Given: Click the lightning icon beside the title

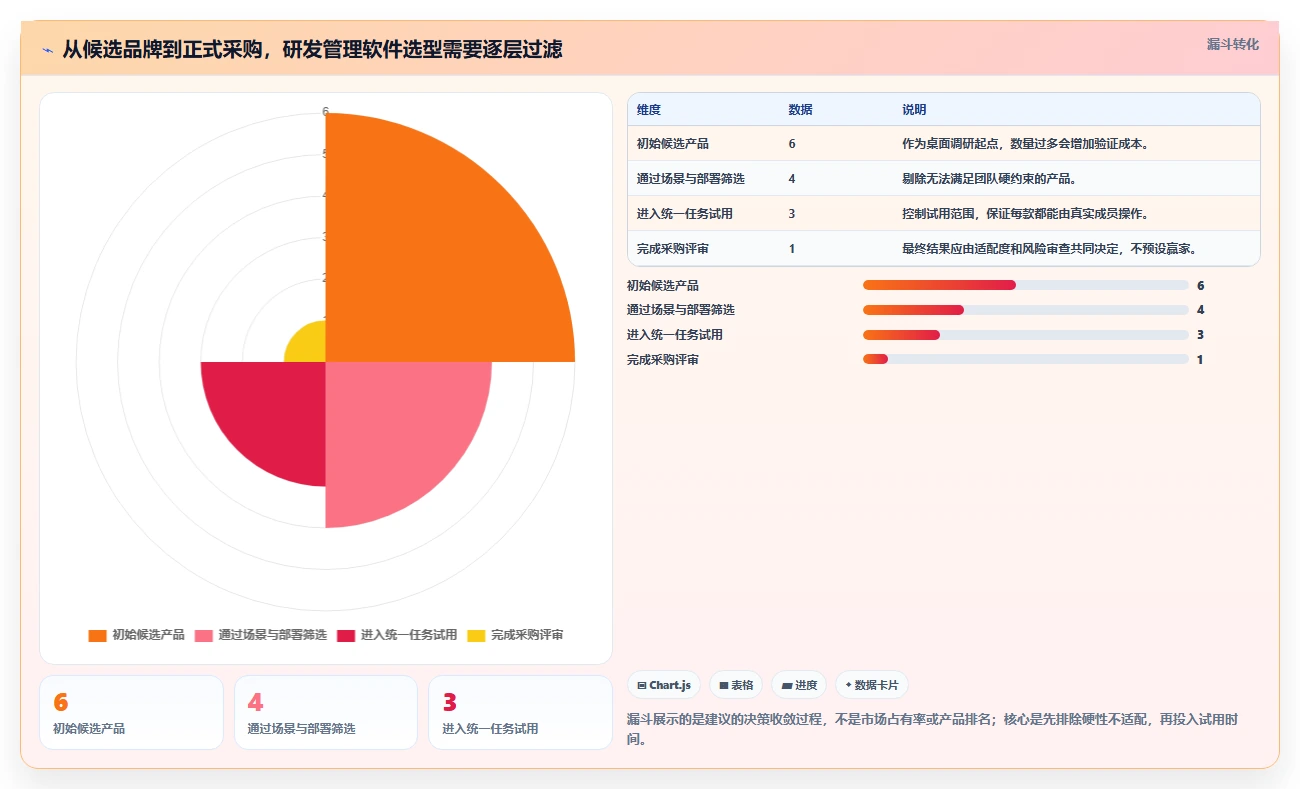Looking at the screenshot, I should [47, 49].
